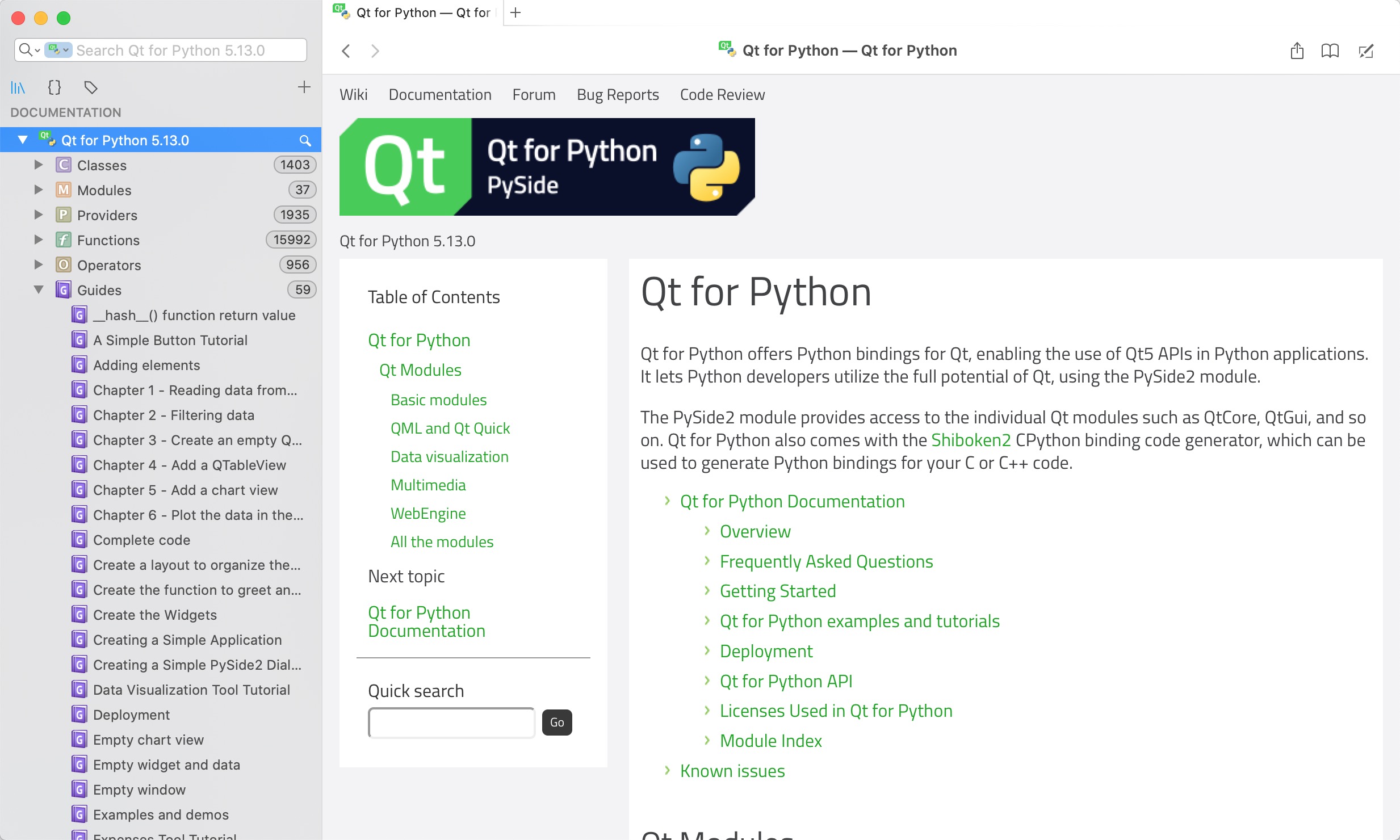1400x840 pixels.
Task: Click search magnifier in Qt for Python row
Action: [x=305, y=140]
